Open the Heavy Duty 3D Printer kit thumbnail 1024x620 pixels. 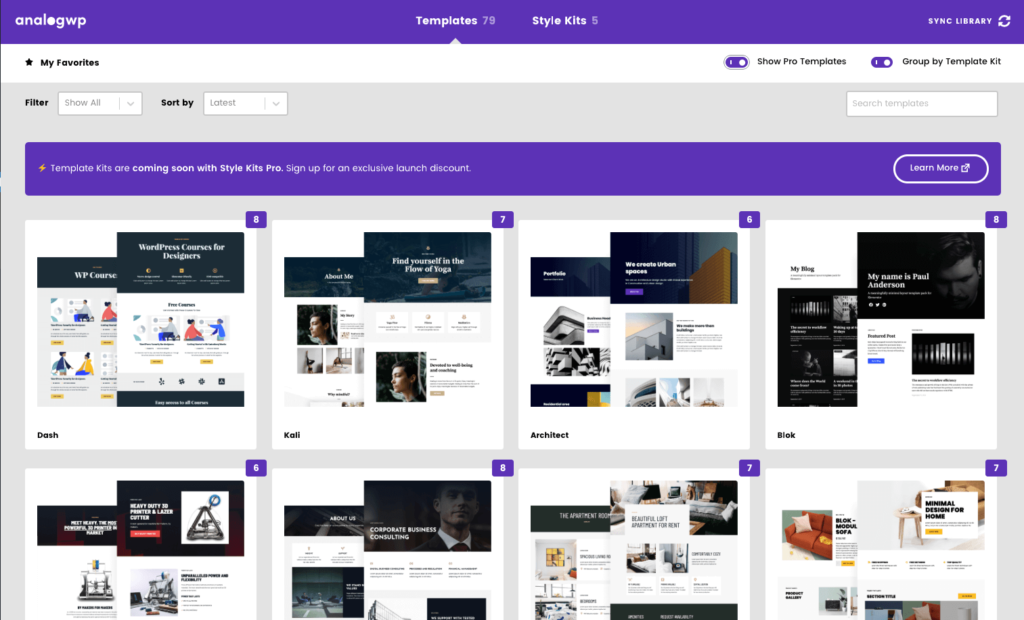click(x=140, y=550)
